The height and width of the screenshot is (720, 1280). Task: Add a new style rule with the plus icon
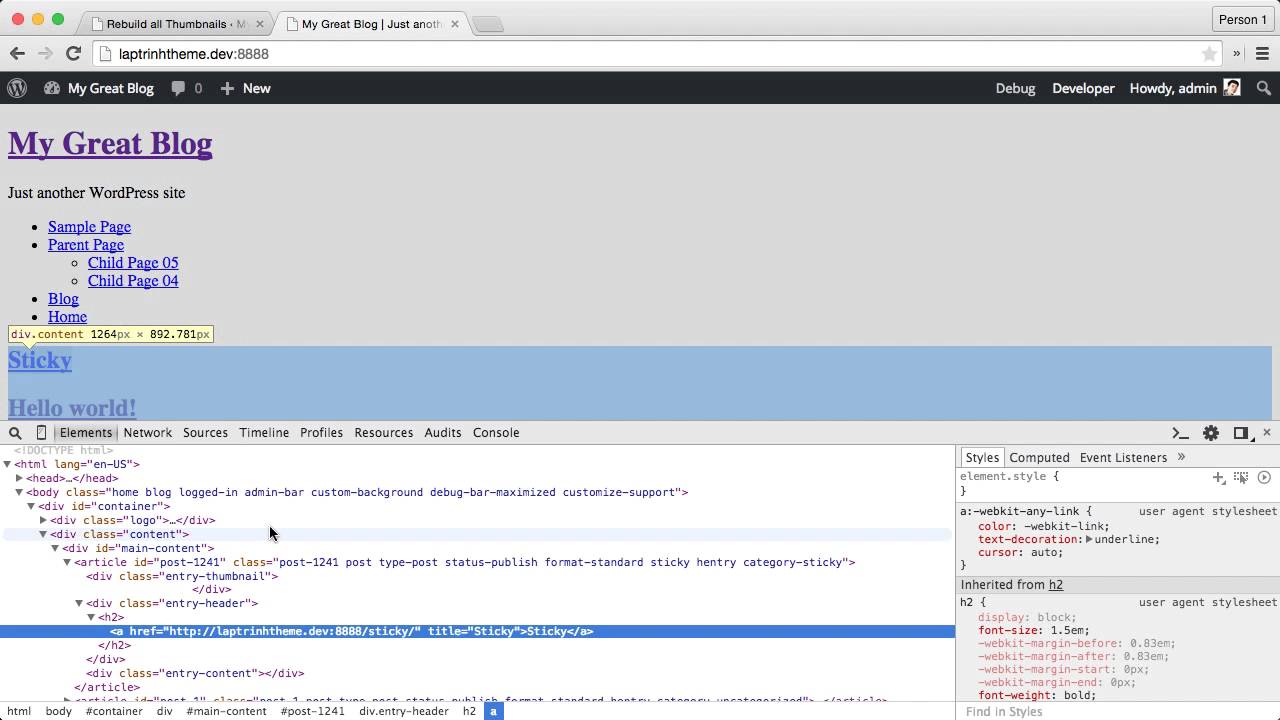click(x=1219, y=478)
